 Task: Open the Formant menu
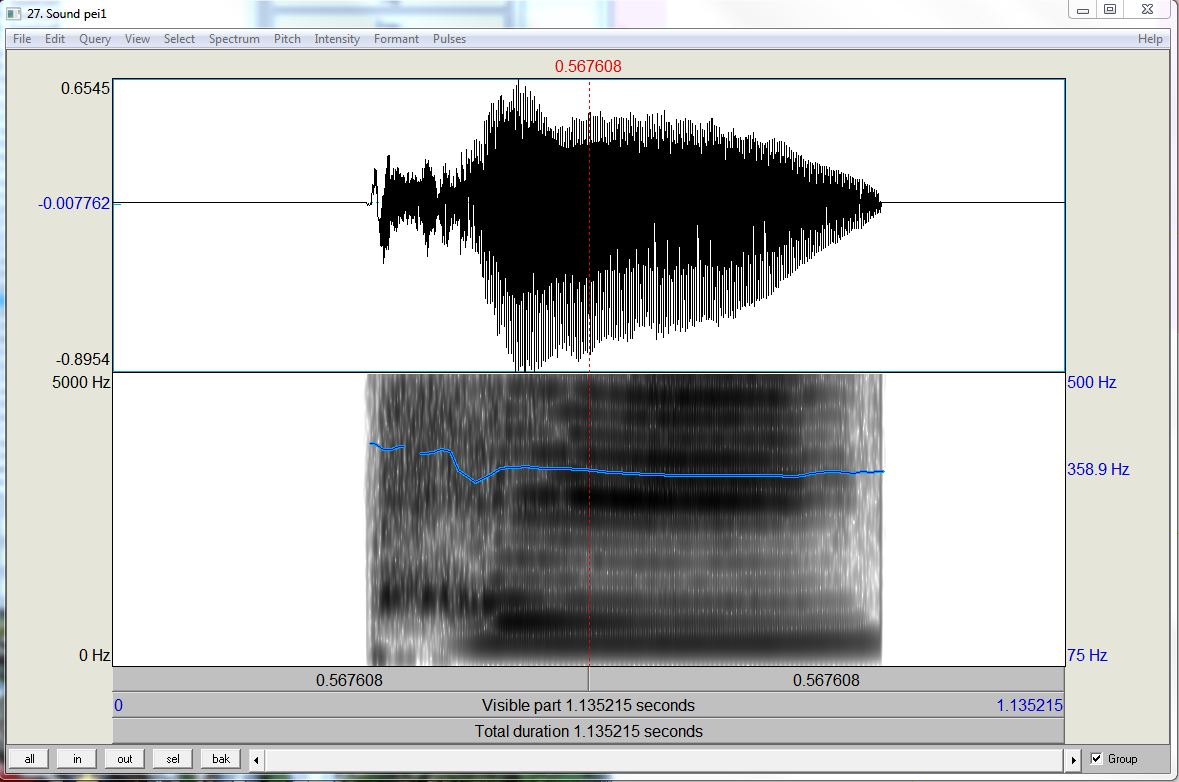point(396,39)
